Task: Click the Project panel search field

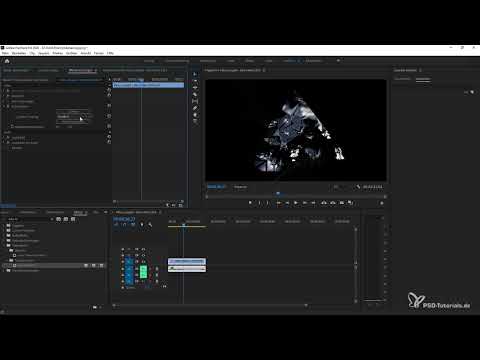Action: (x=28, y=219)
